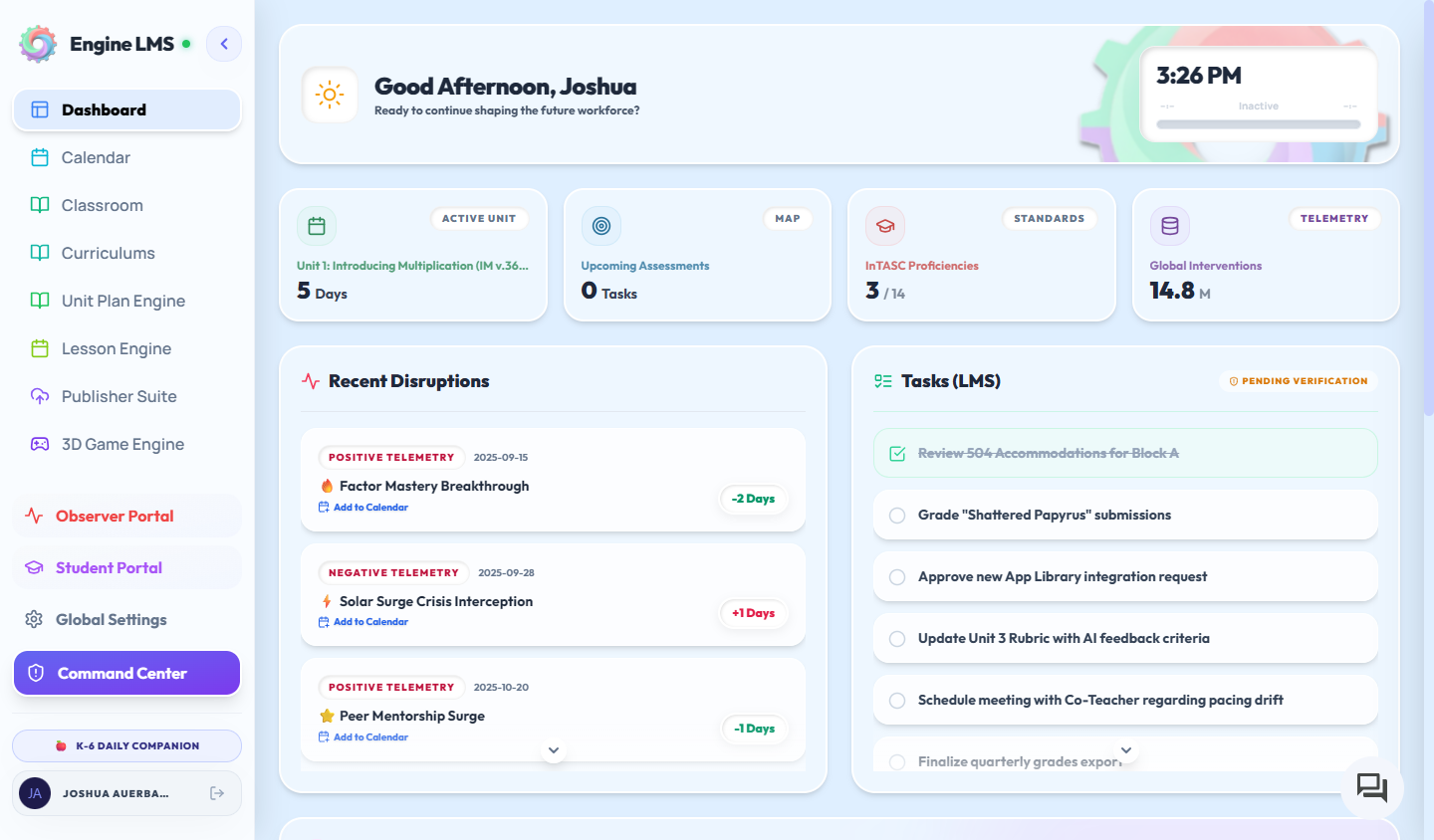
Task: Click the Global Settings gear icon
Action: click(34, 619)
